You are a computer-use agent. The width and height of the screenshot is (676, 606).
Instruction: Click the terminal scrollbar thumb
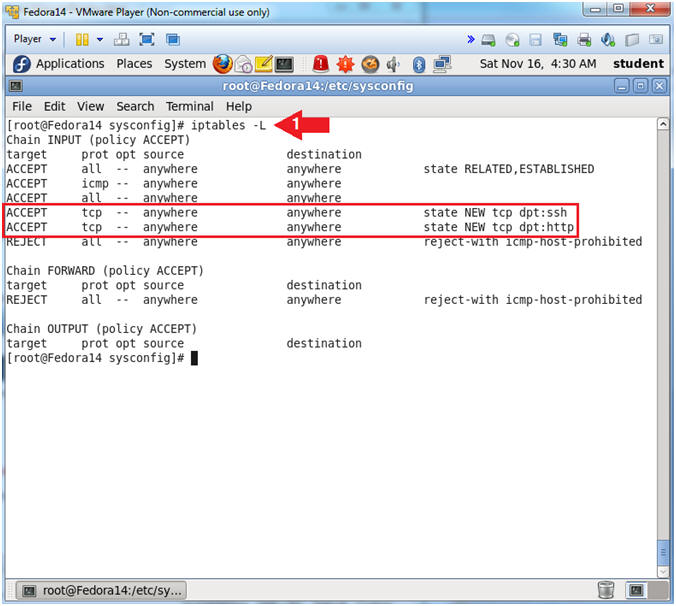click(x=663, y=552)
